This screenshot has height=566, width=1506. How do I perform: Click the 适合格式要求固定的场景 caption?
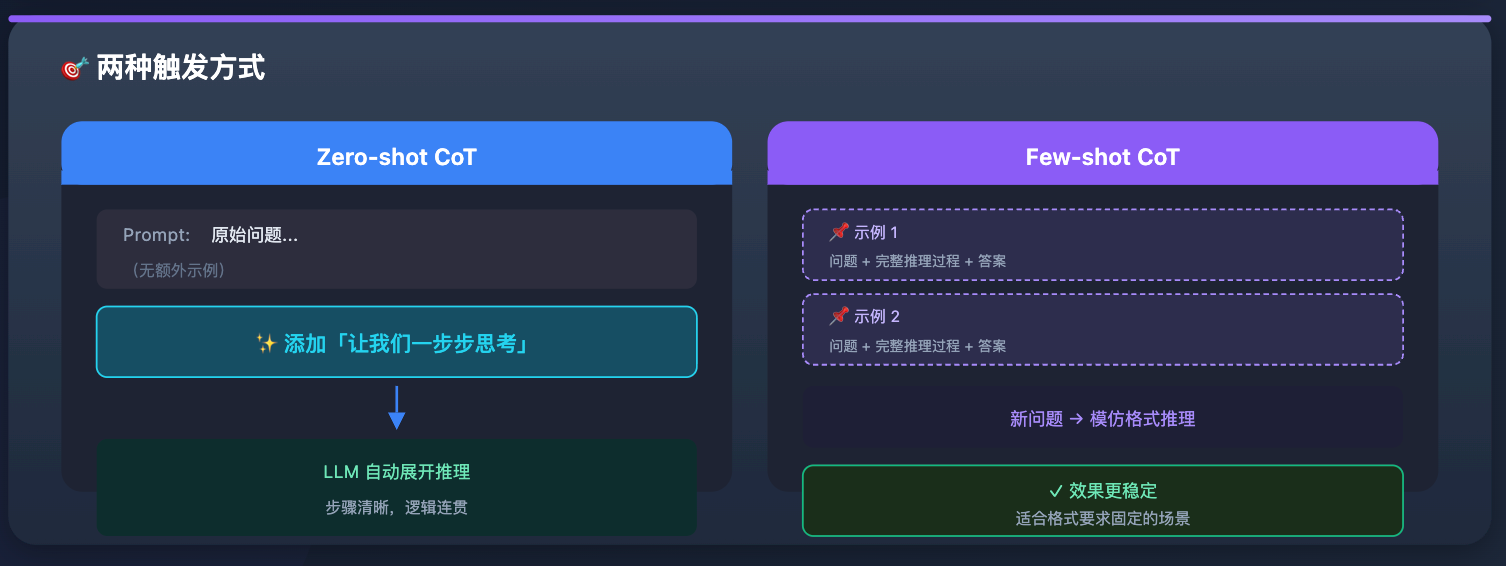[1102, 518]
